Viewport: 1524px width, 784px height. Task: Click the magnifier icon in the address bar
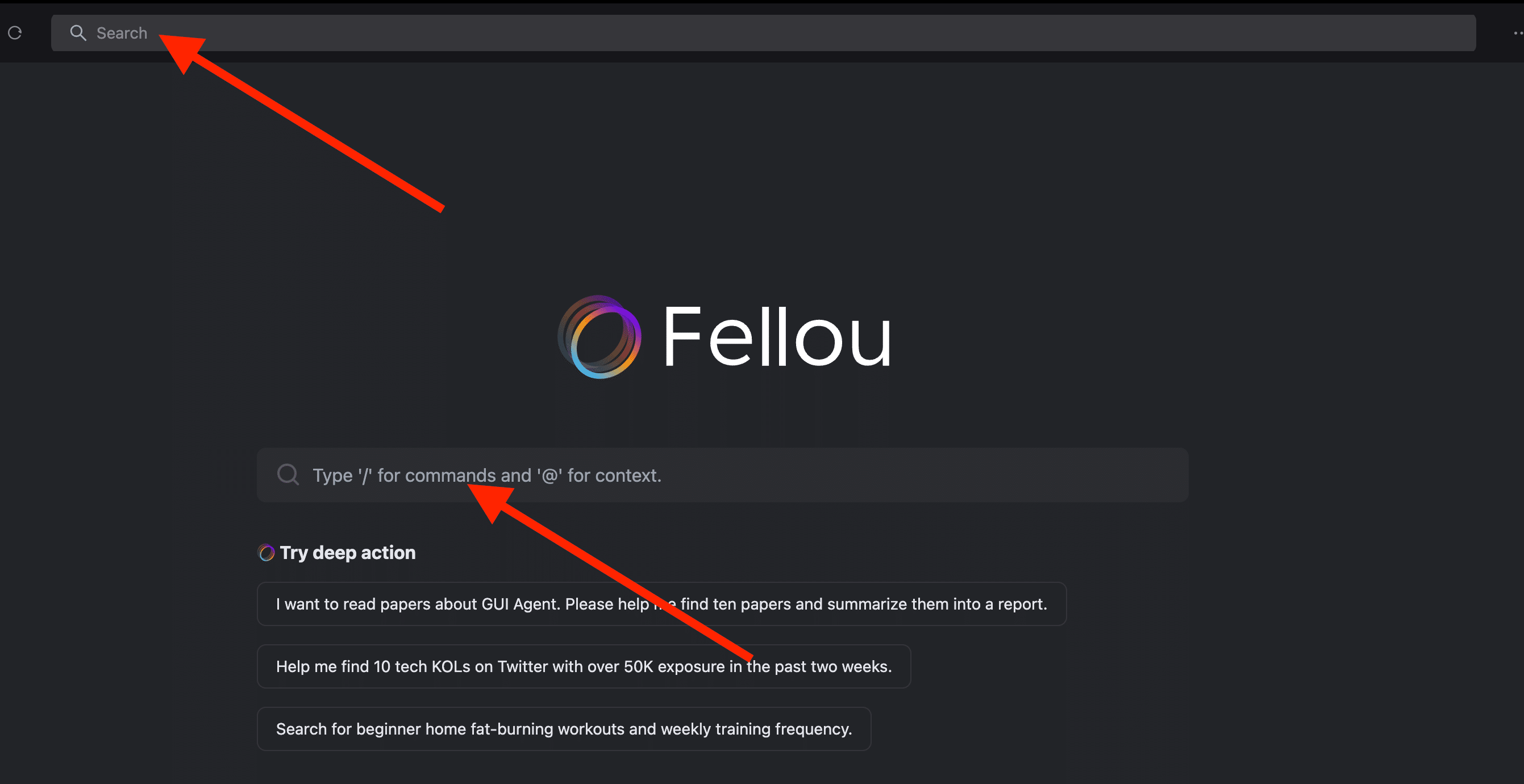click(x=78, y=33)
